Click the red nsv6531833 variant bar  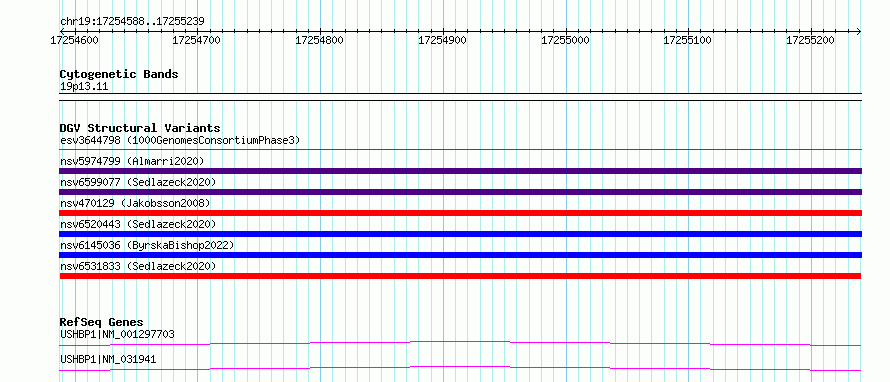point(460,276)
